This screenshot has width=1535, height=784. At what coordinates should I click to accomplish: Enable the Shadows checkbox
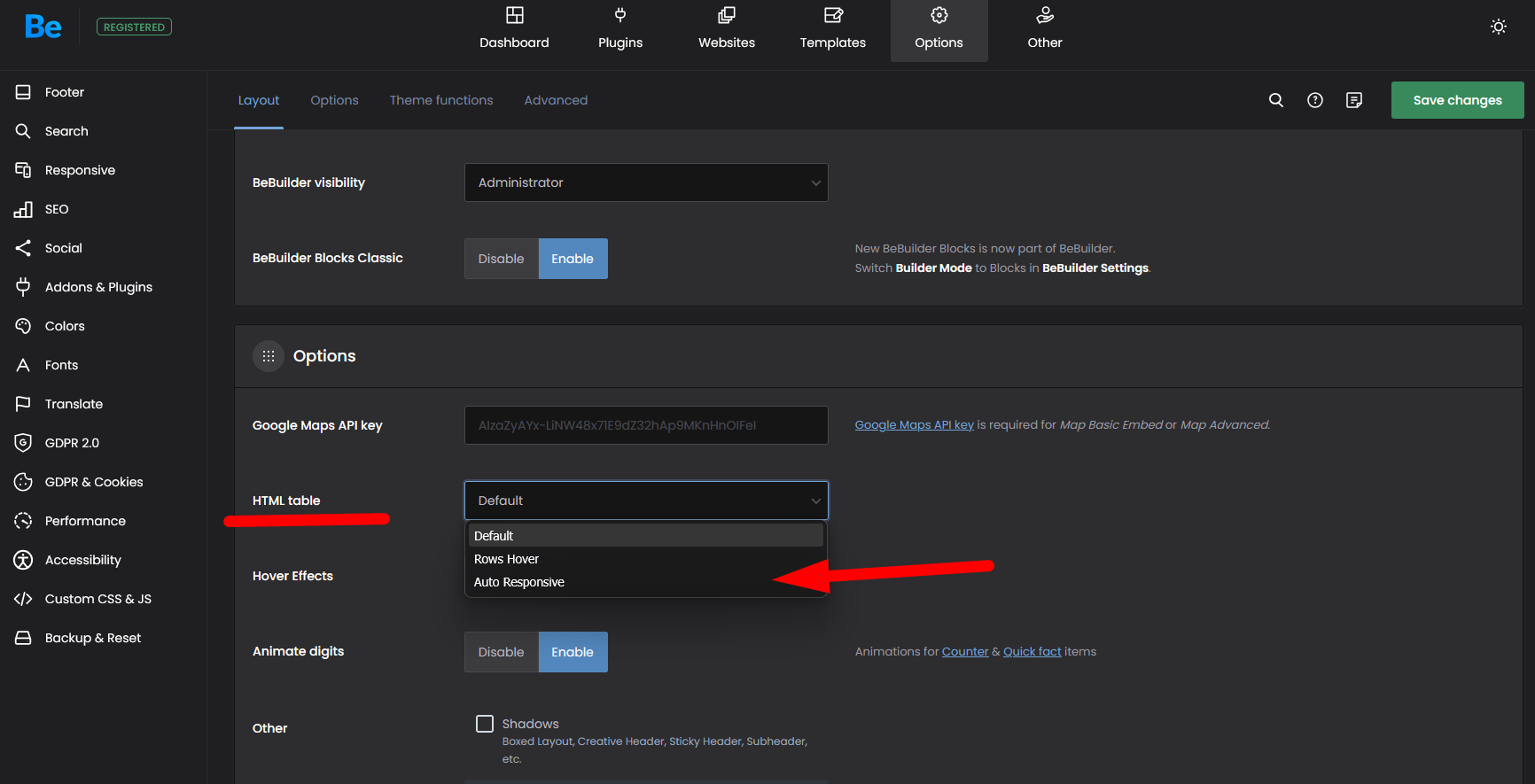click(485, 724)
